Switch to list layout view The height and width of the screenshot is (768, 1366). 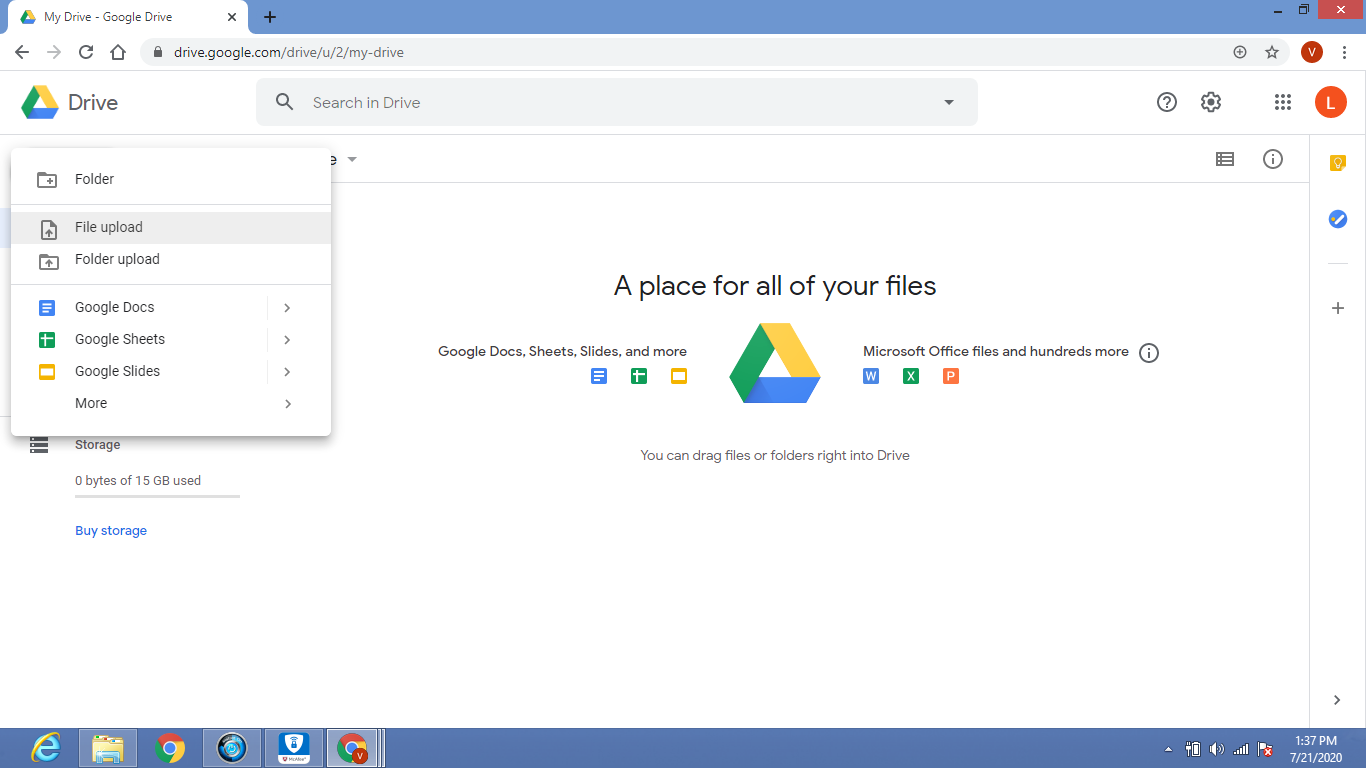tap(1225, 159)
